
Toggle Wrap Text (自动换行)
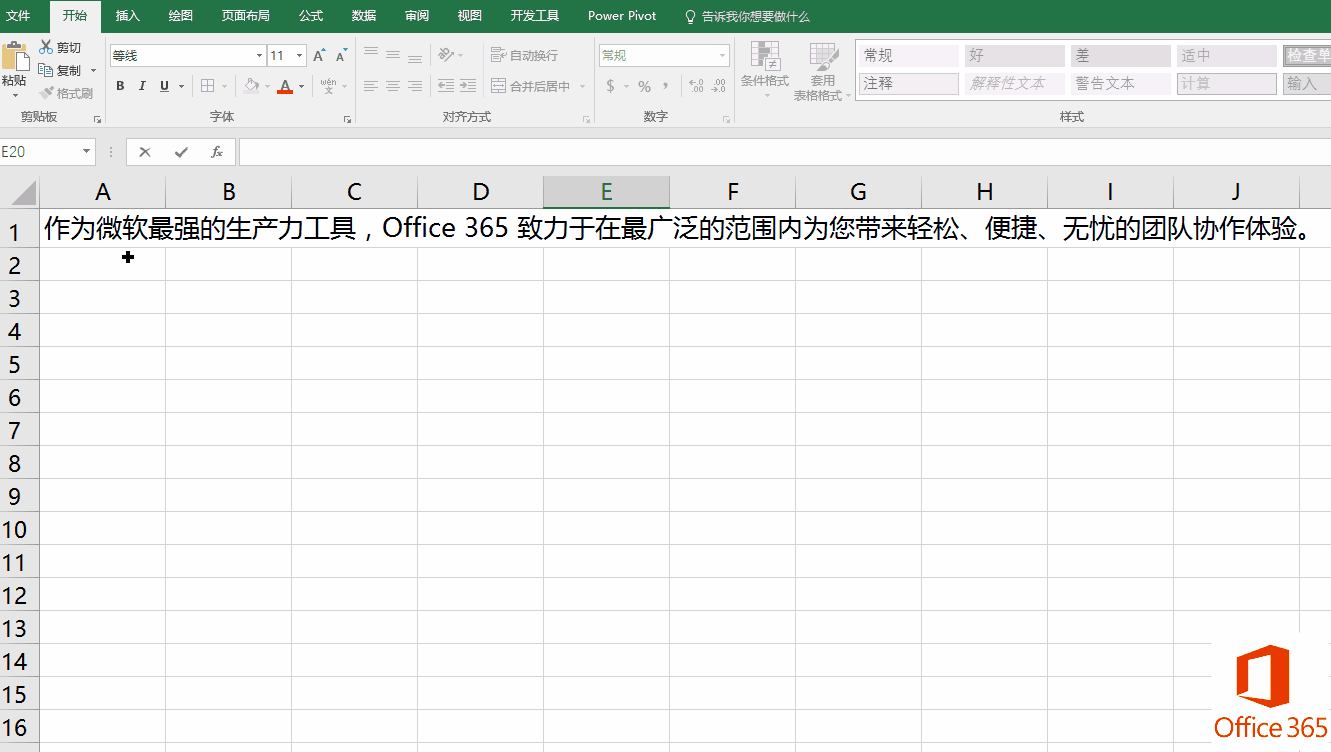(525, 56)
